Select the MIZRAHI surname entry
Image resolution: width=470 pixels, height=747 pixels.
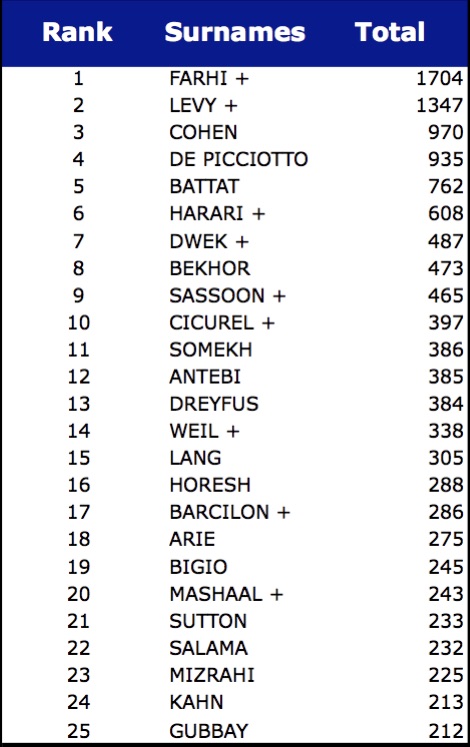tap(212, 675)
